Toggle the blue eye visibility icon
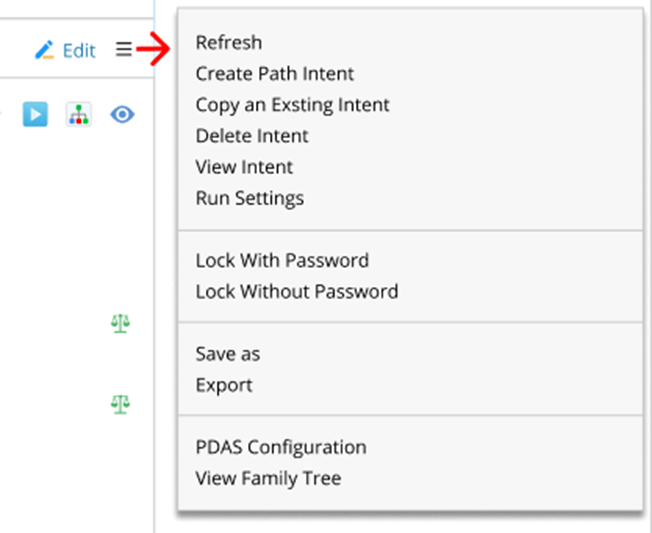The height and width of the screenshot is (533, 652). [122, 114]
